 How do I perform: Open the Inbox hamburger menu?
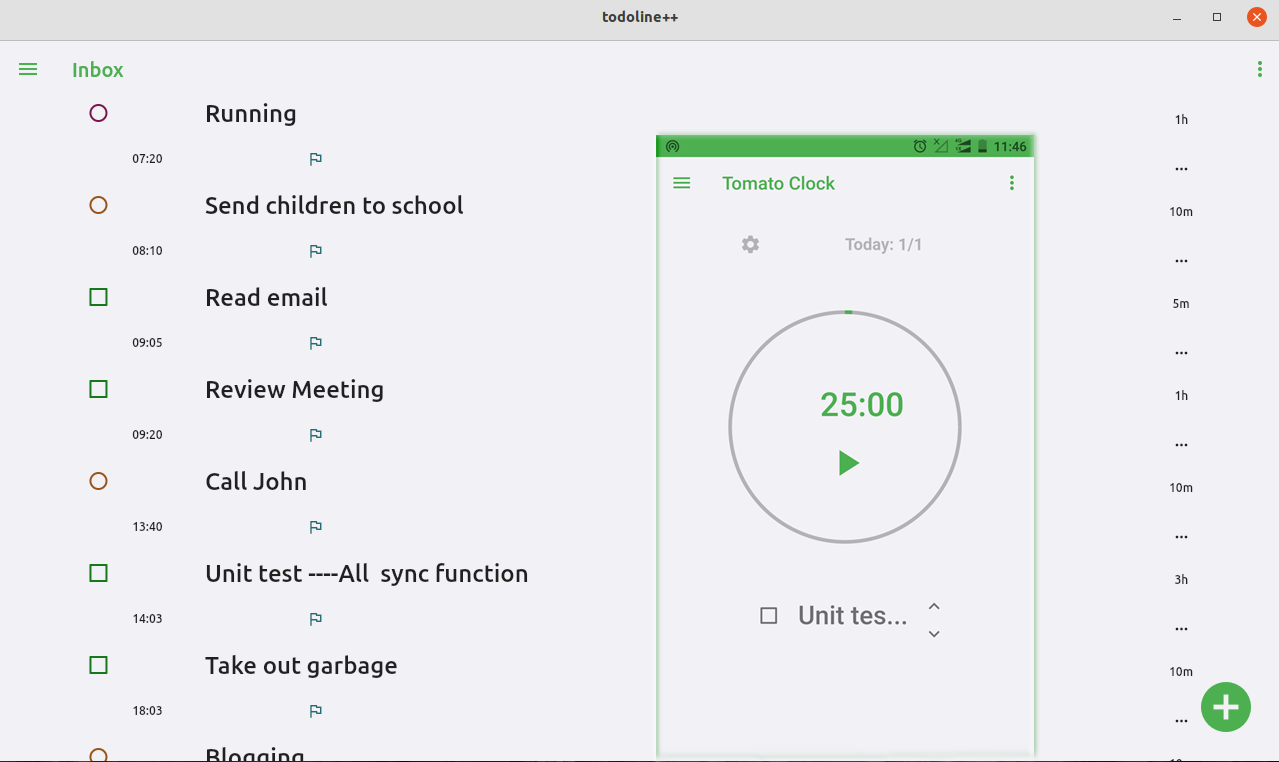pos(28,69)
